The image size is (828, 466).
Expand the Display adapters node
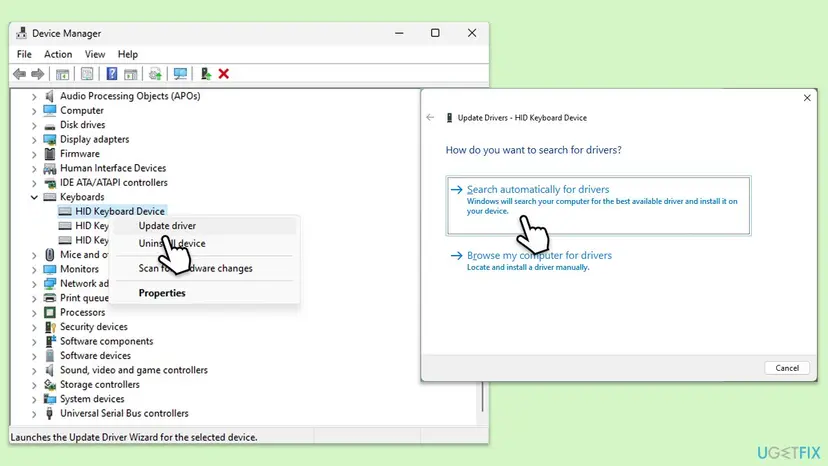click(x=34, y=140)
